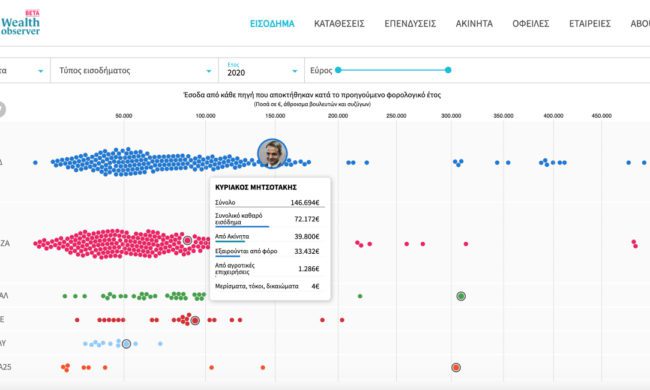Select the highlighted green dot near 300.000

click(x=461, y=296)
